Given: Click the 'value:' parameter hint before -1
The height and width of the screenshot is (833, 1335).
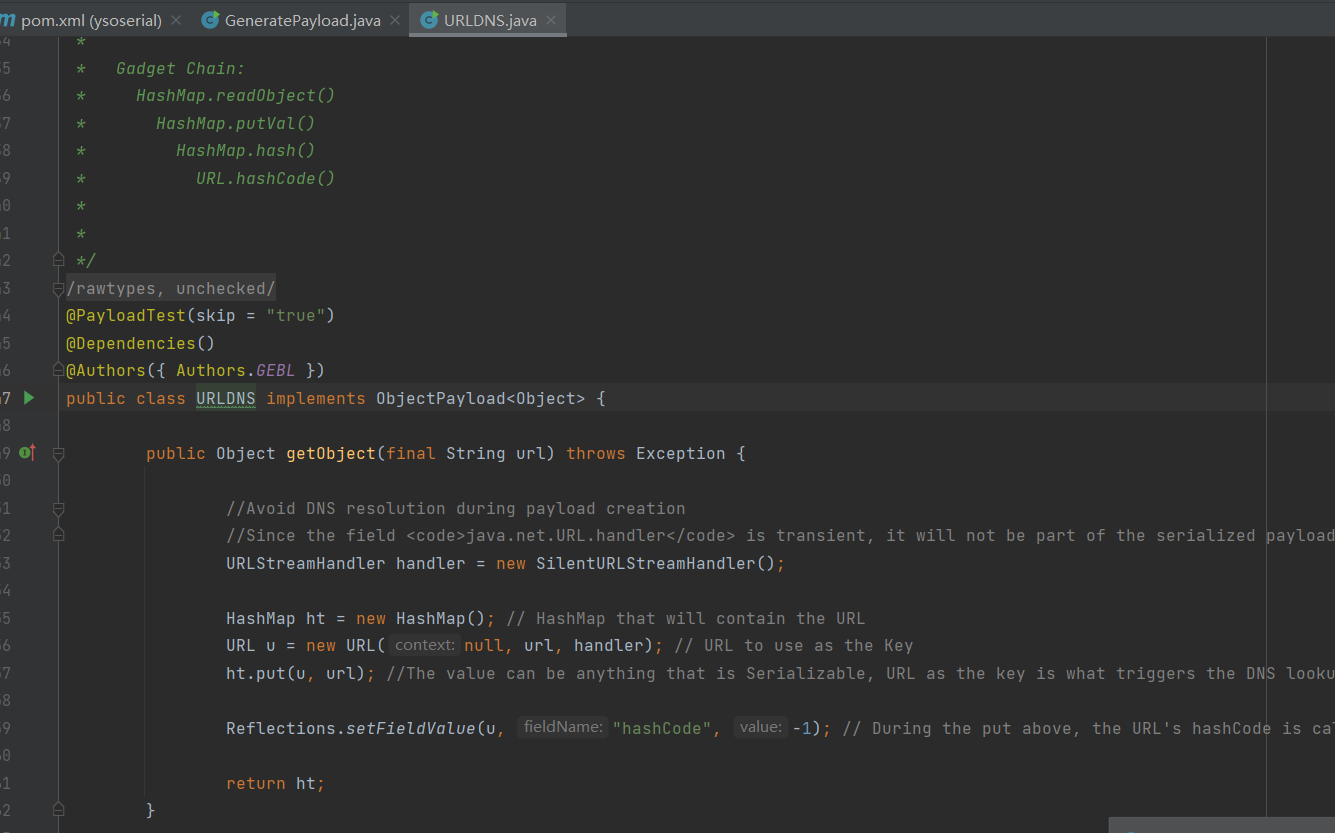Looking at the screenshot, I should (761, 728).
